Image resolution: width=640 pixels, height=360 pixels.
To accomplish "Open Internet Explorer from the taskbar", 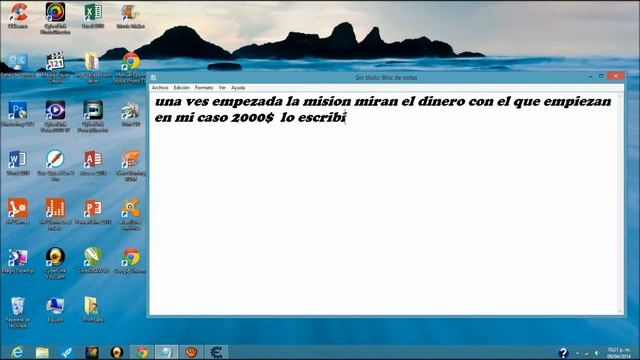I will (x=17, y=352).
